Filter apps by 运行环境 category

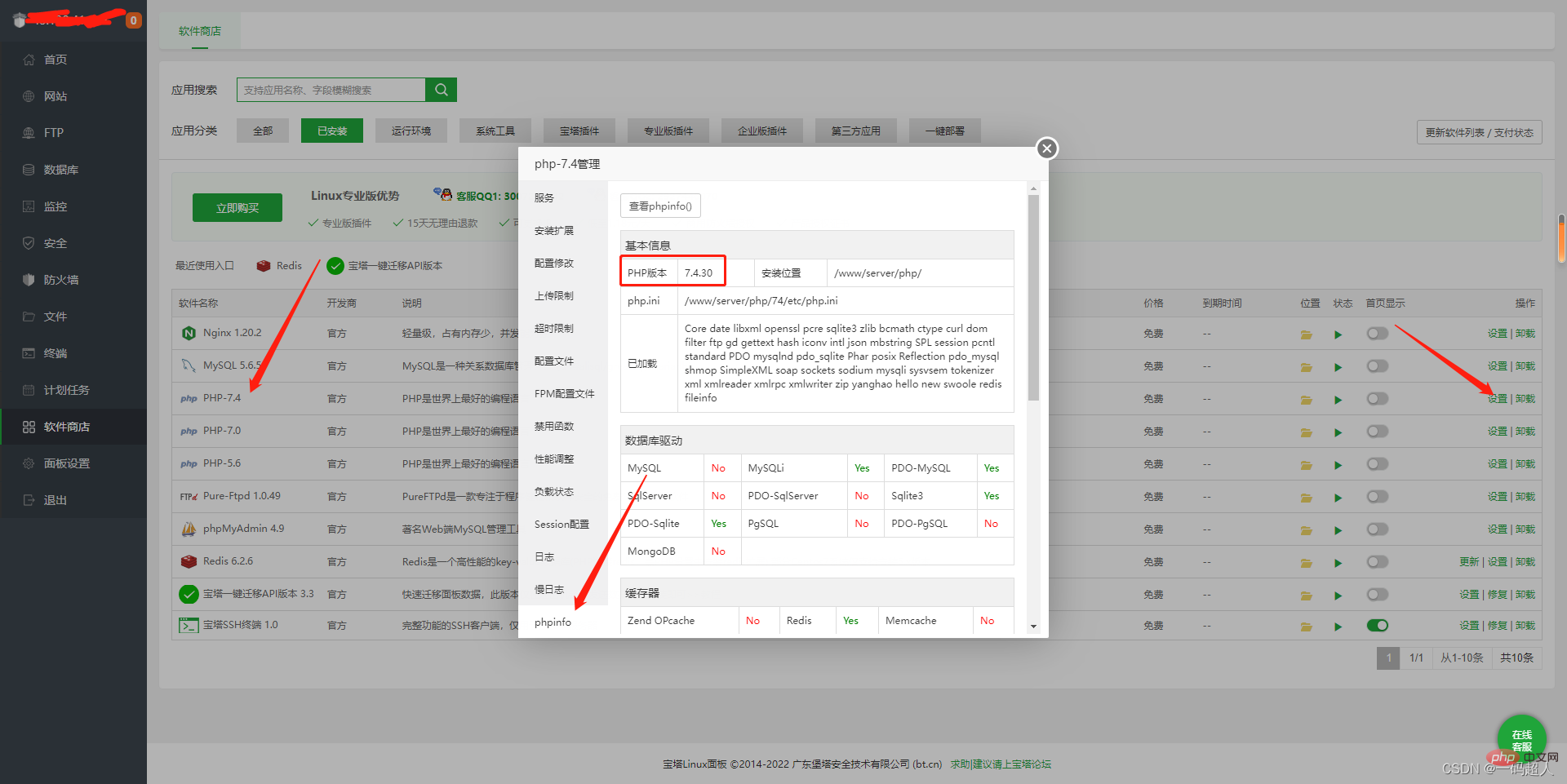click(x=411, y=131)
